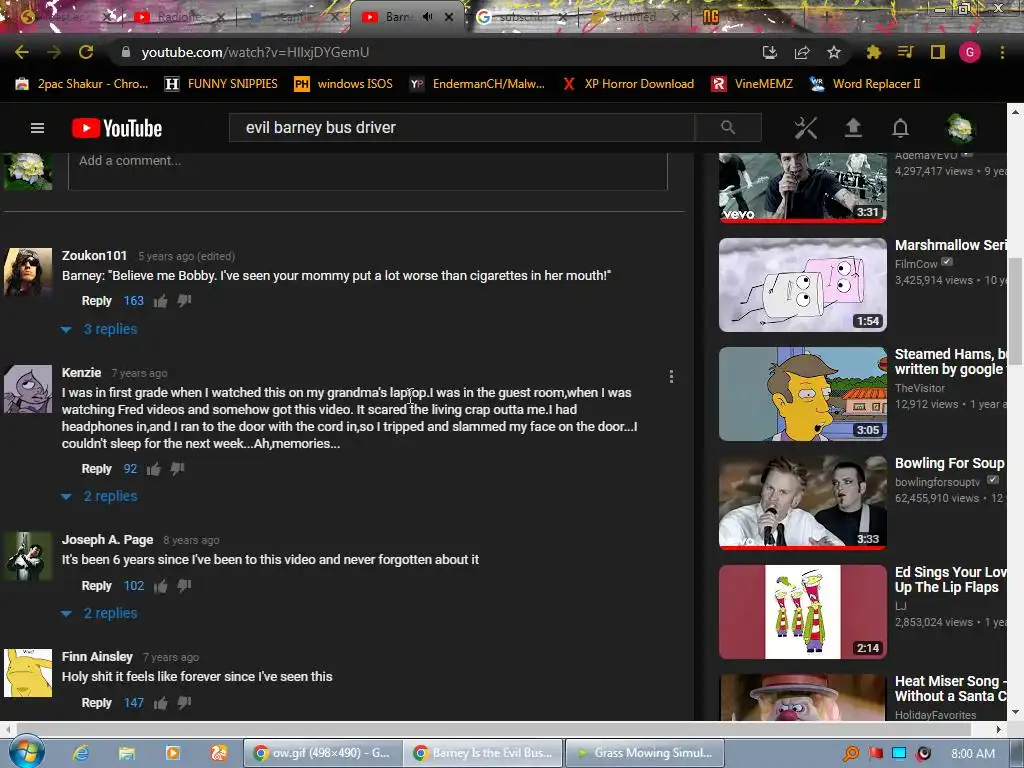1024x768 pixels.
Task: Open the browser extensions puzzle icon
Action: [x=873, y=52]
